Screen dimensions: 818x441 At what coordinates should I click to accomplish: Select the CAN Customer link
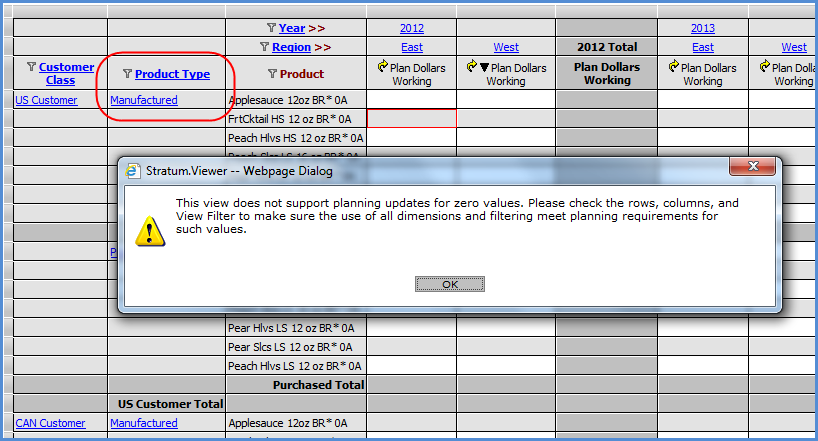click(x=50, y=423)
